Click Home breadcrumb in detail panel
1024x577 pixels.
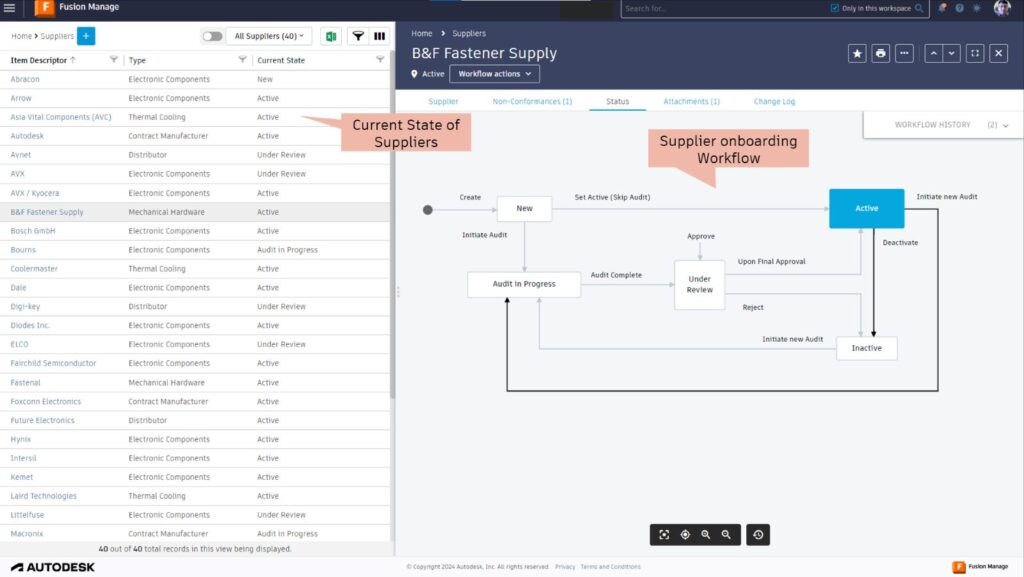click(422, 33)
